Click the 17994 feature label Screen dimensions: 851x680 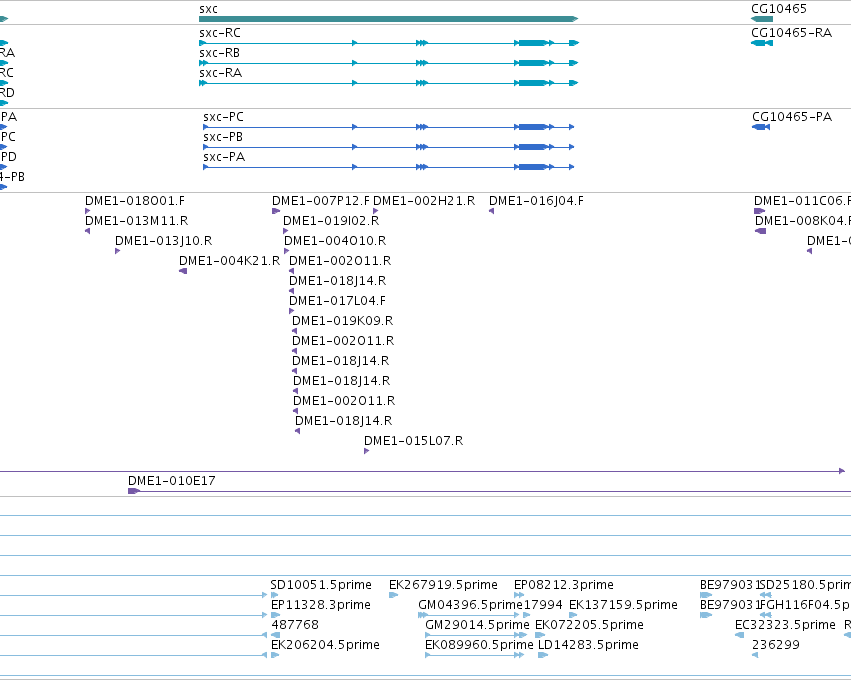tap(543, 605)
